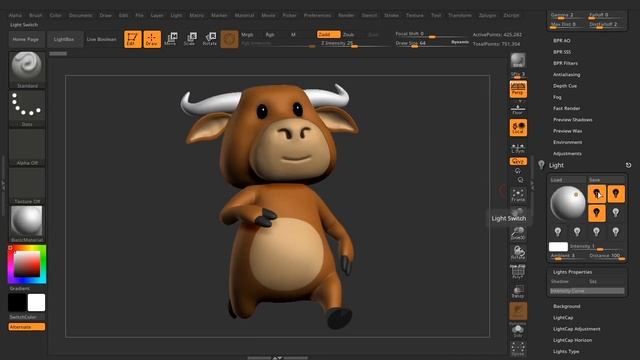
Task: Click the Frame mesh icon
Action: 518,196
